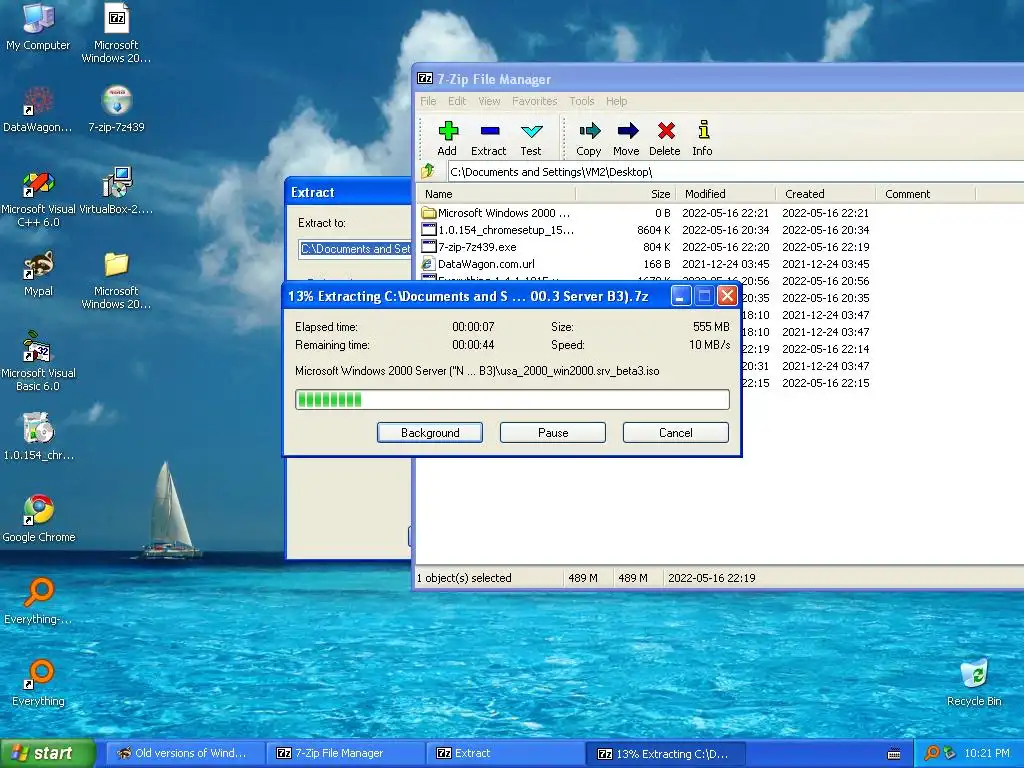
Task: Click the Move toolbar icon in 7-Zip
Action: pyautogui.click(x=626, y=138)
